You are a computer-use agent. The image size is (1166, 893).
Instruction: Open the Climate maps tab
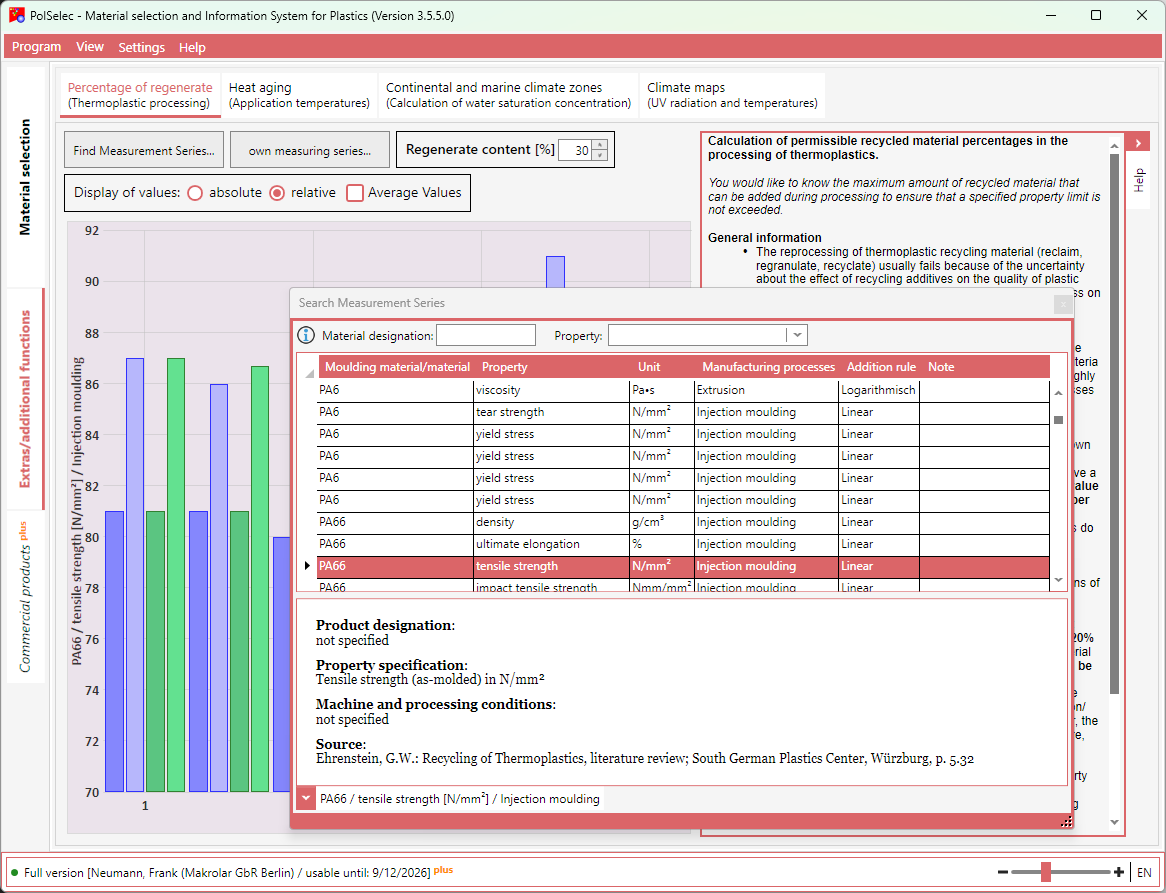pos(732,94)
